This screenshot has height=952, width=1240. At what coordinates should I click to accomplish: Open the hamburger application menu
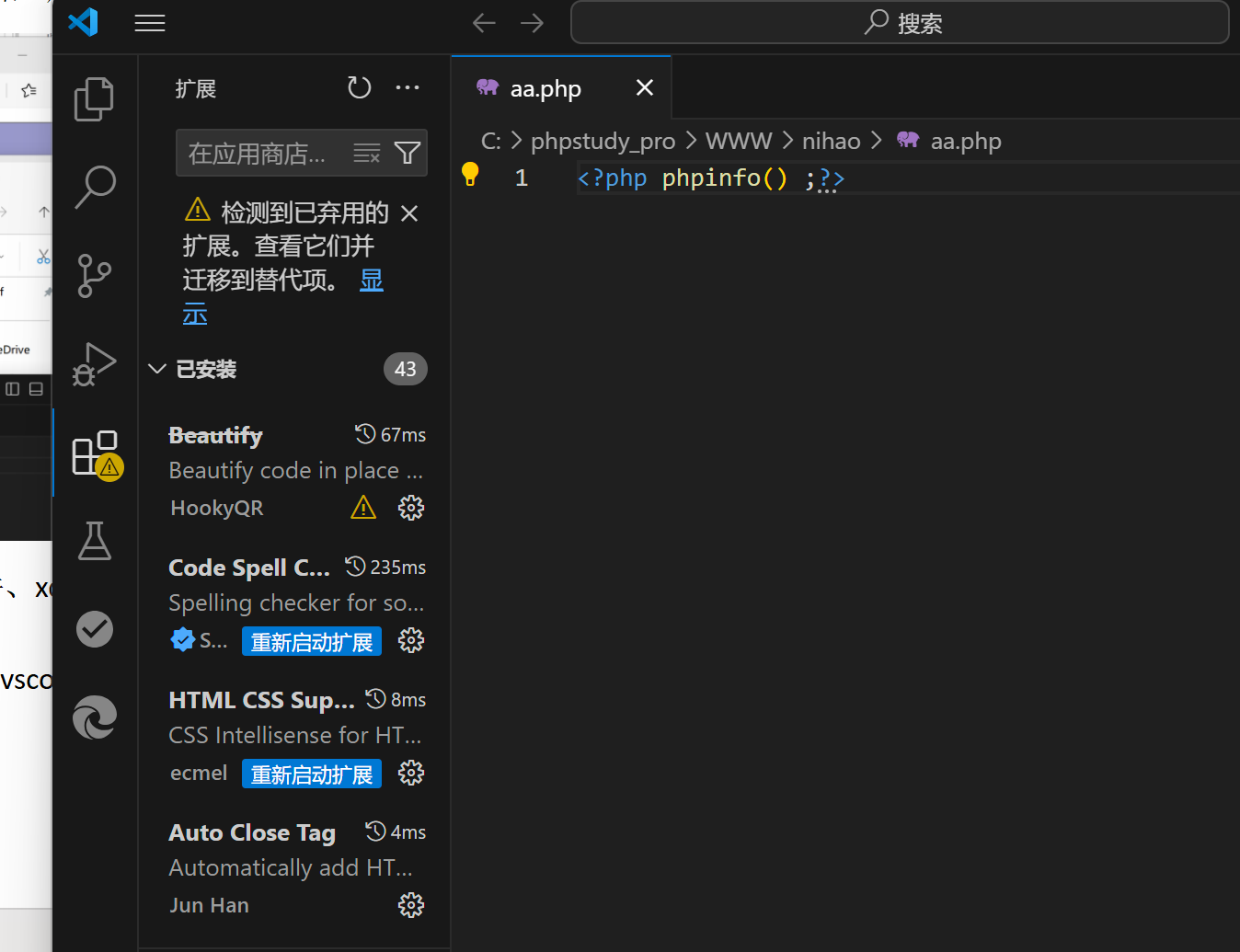click(150, 23)
